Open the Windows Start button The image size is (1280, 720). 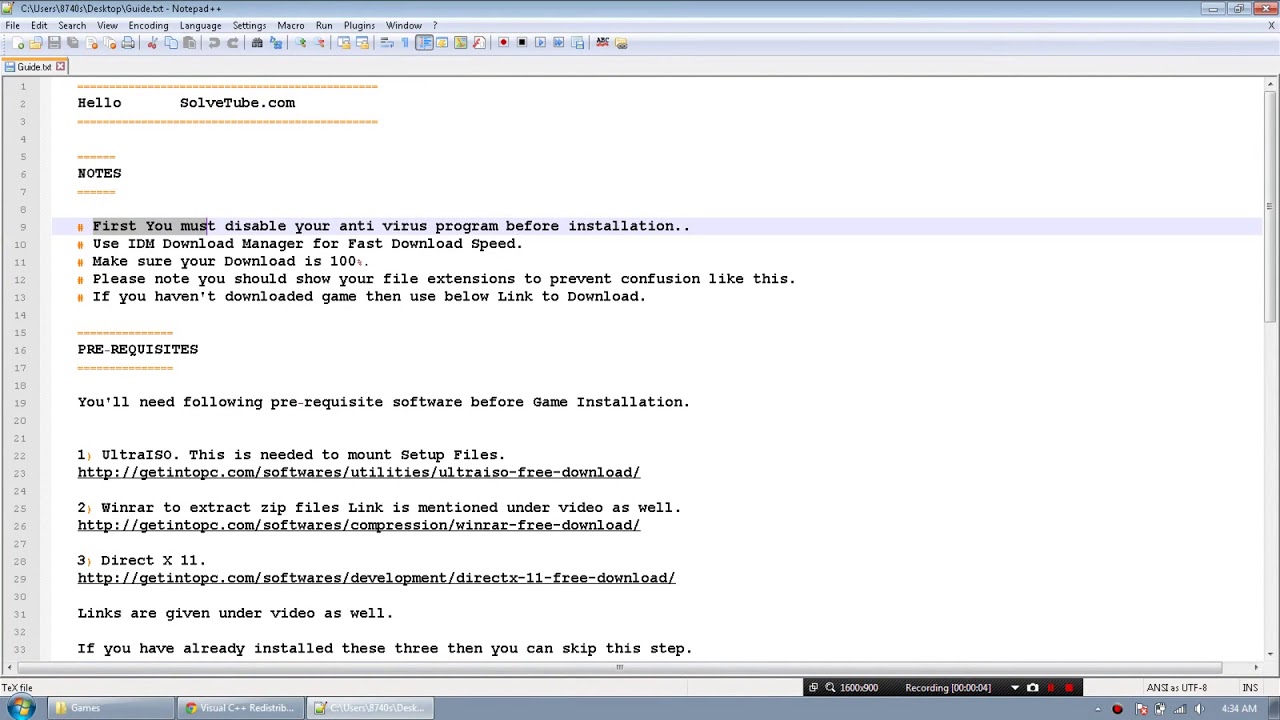(22, 708)
